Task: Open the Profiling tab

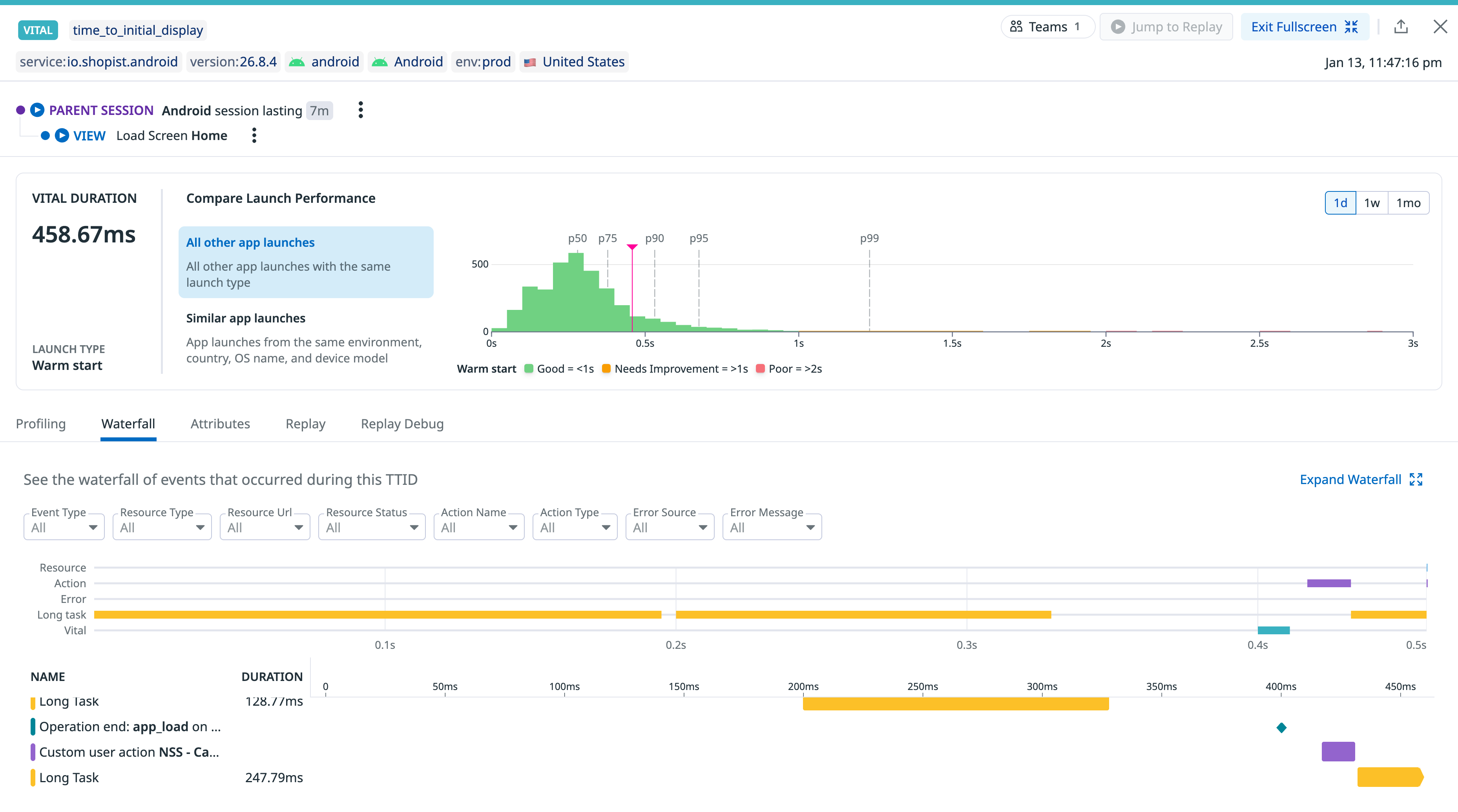Action: (41, 424)
